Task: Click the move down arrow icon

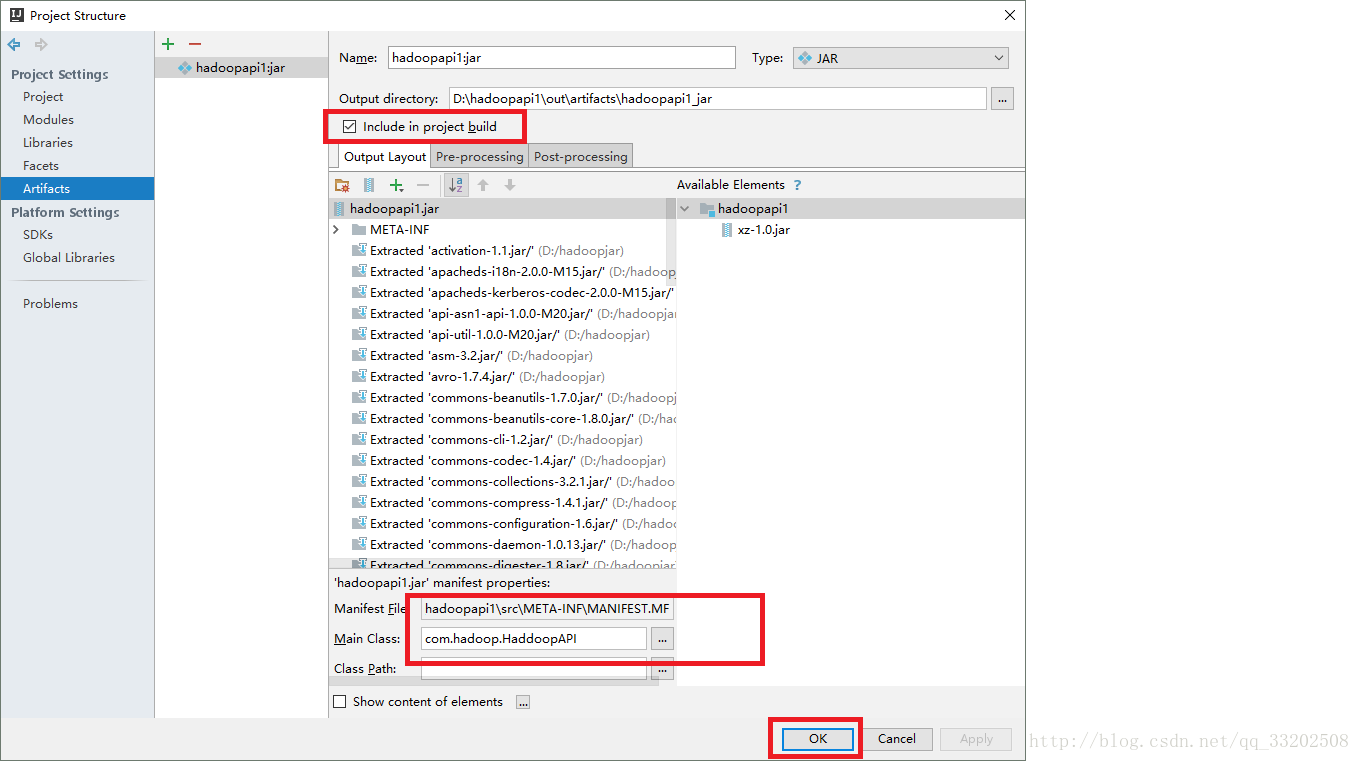Action: (510, 185)
